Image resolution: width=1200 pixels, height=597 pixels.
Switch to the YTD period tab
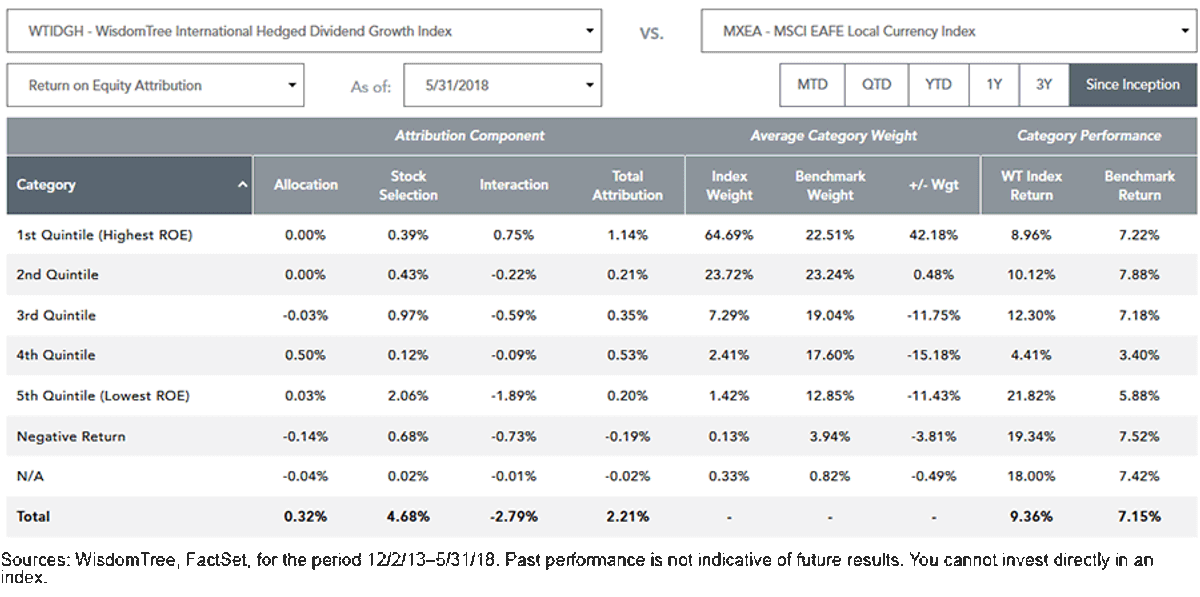tap(938, 85)
